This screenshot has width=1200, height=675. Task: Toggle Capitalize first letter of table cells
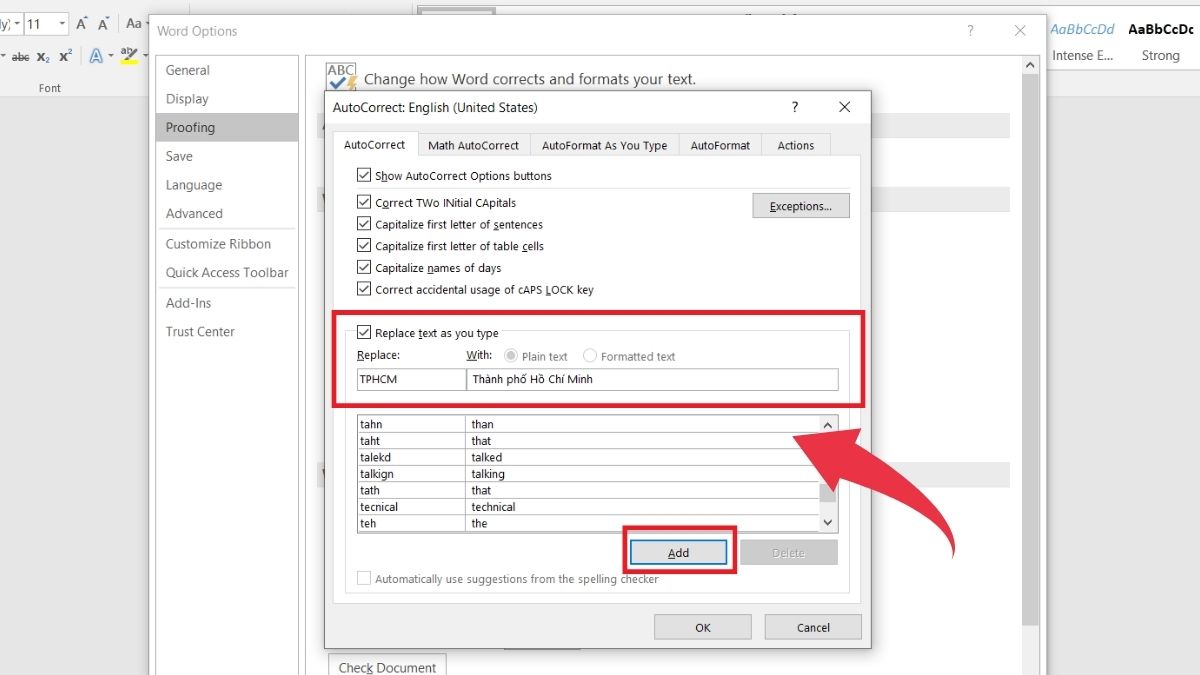pyautogui.click(x=364, y=246)
